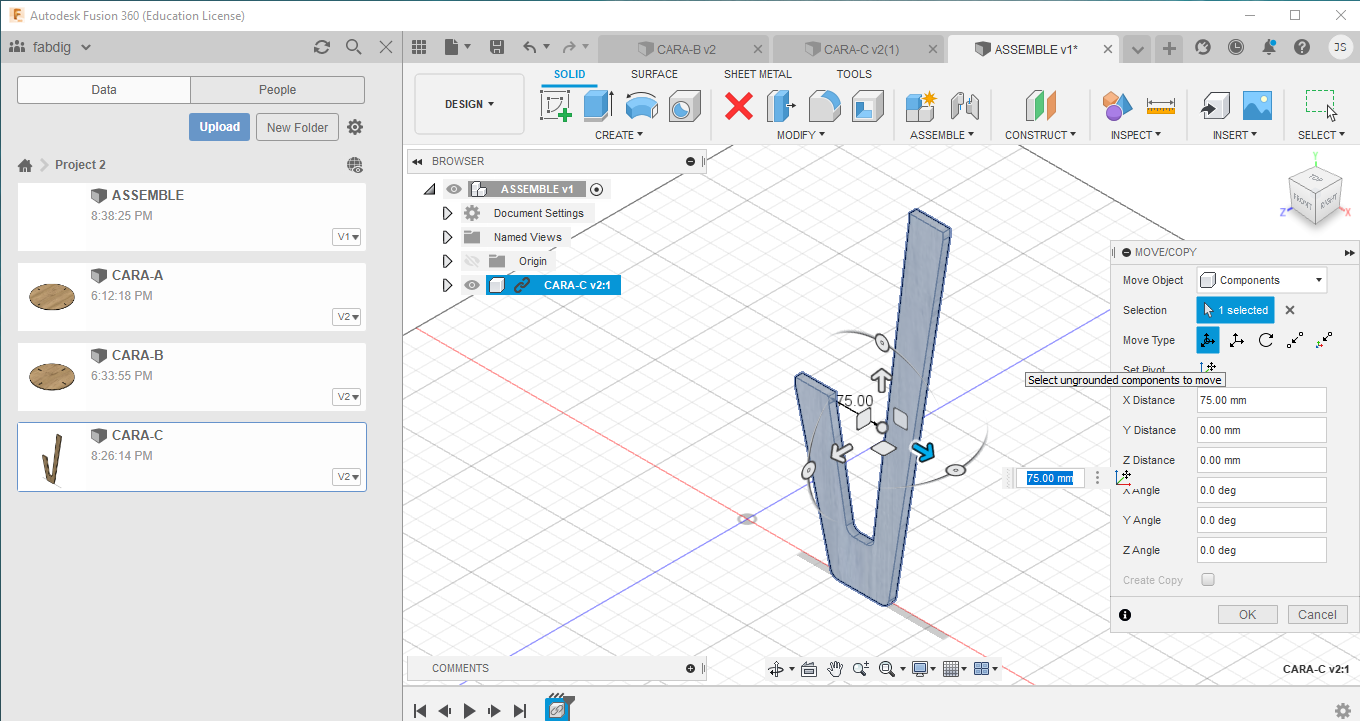The width and height of the screenshot is (1360, 721).
Task: Click the Save icon in toolbar
Action: click(497, 47)
